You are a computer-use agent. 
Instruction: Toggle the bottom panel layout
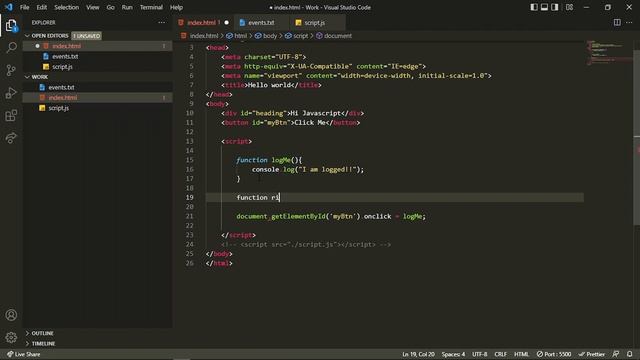tap(544, 7)
